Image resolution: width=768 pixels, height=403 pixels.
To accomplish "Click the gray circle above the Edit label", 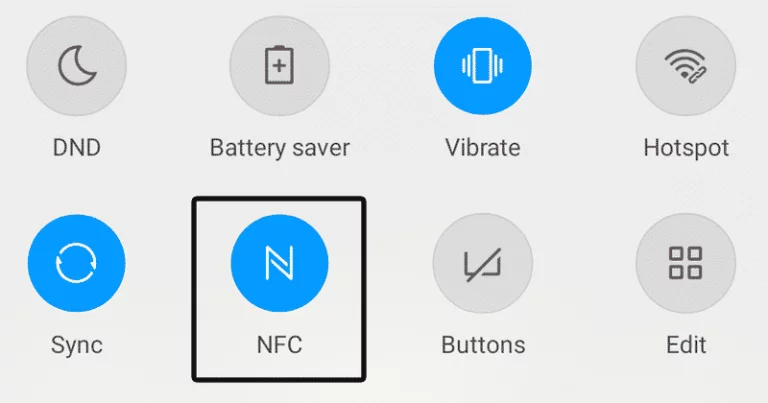I will 686,263.
